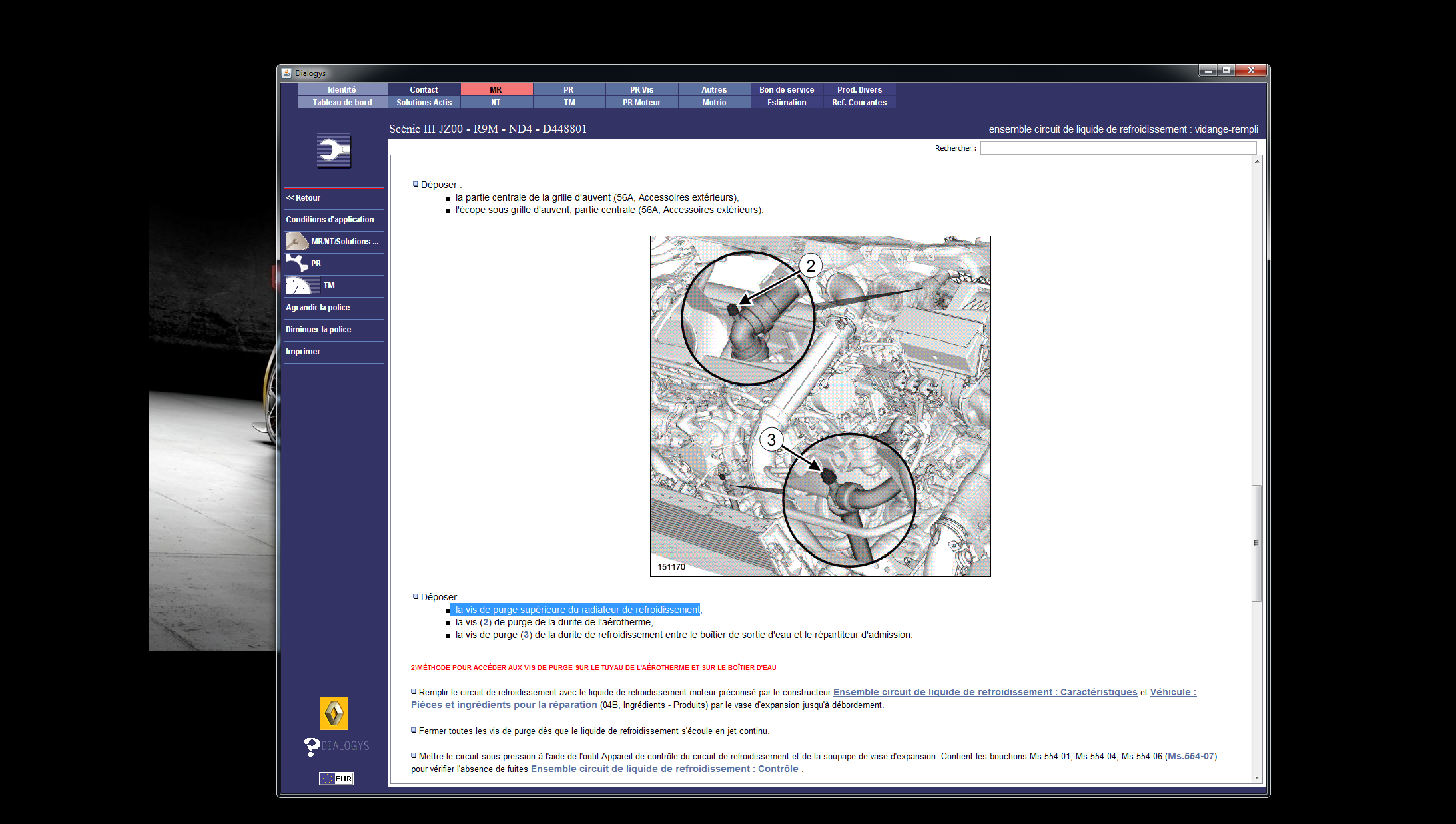Open link Ensemble circuit de refroidissement : Contrôle
The image size is (1456, 824).
(x=664, y=769)
